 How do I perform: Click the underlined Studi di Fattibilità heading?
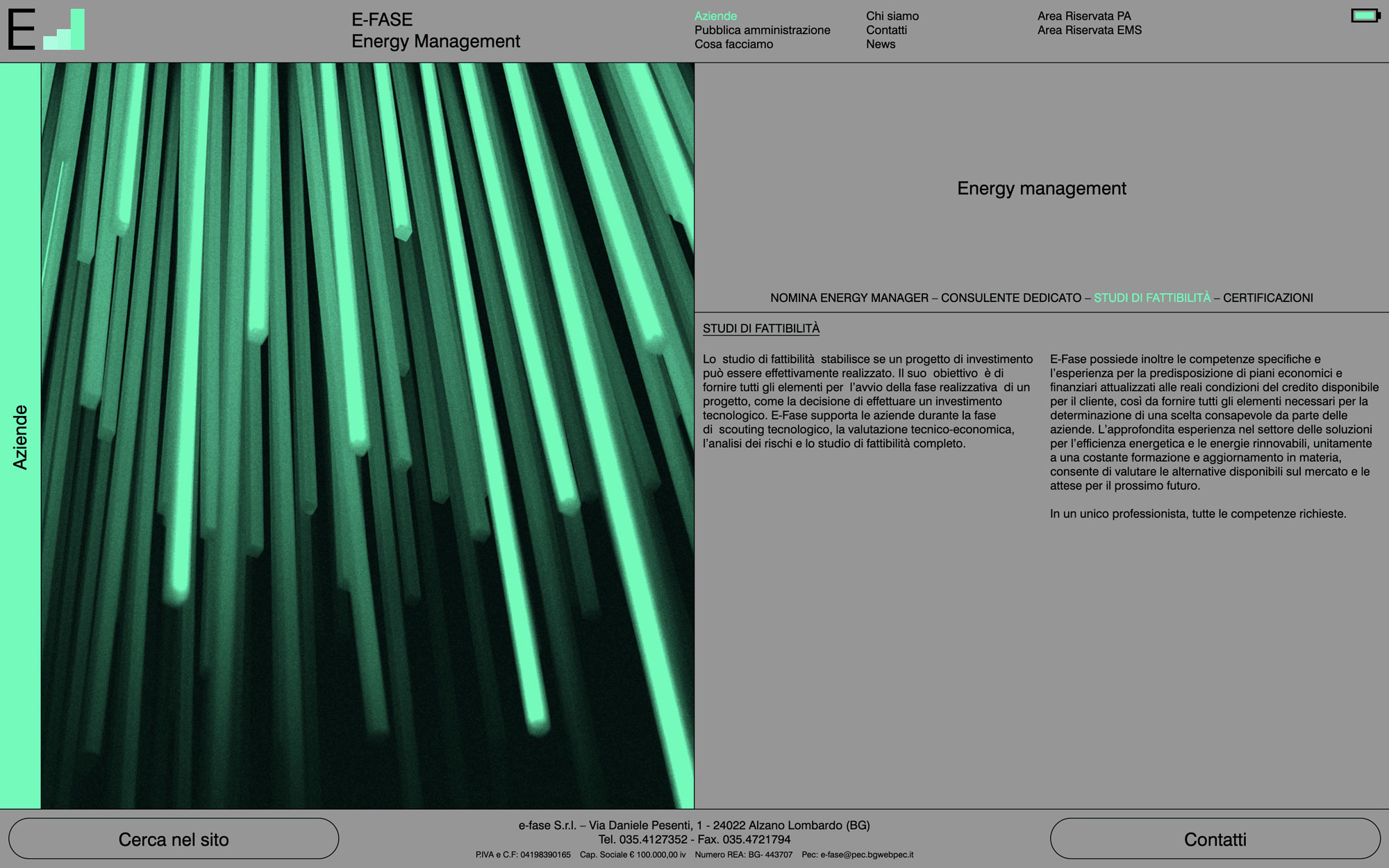point(760,328)
